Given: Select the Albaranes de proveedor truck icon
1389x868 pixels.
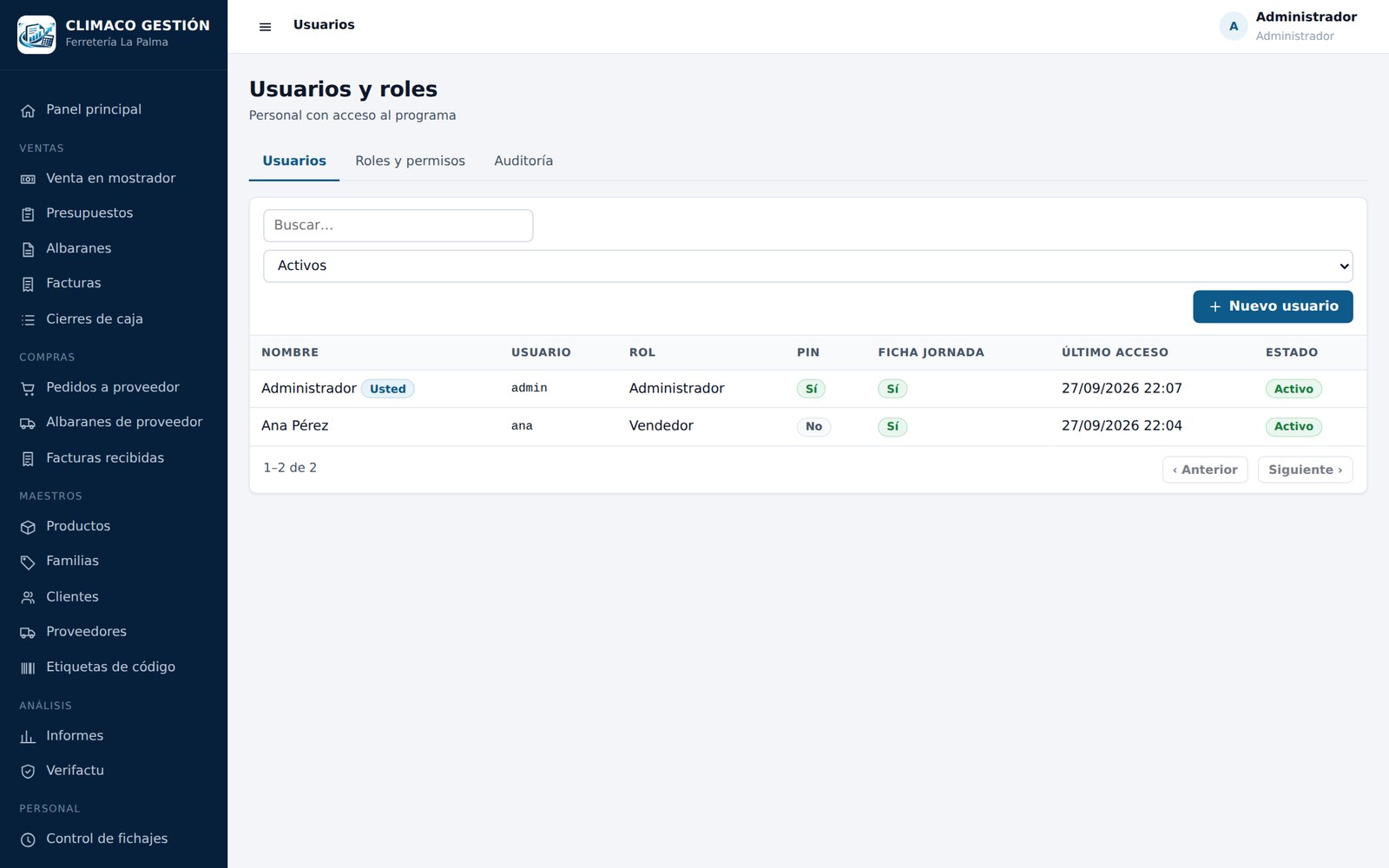Looking at the screenshot, I should pos(28,423).
